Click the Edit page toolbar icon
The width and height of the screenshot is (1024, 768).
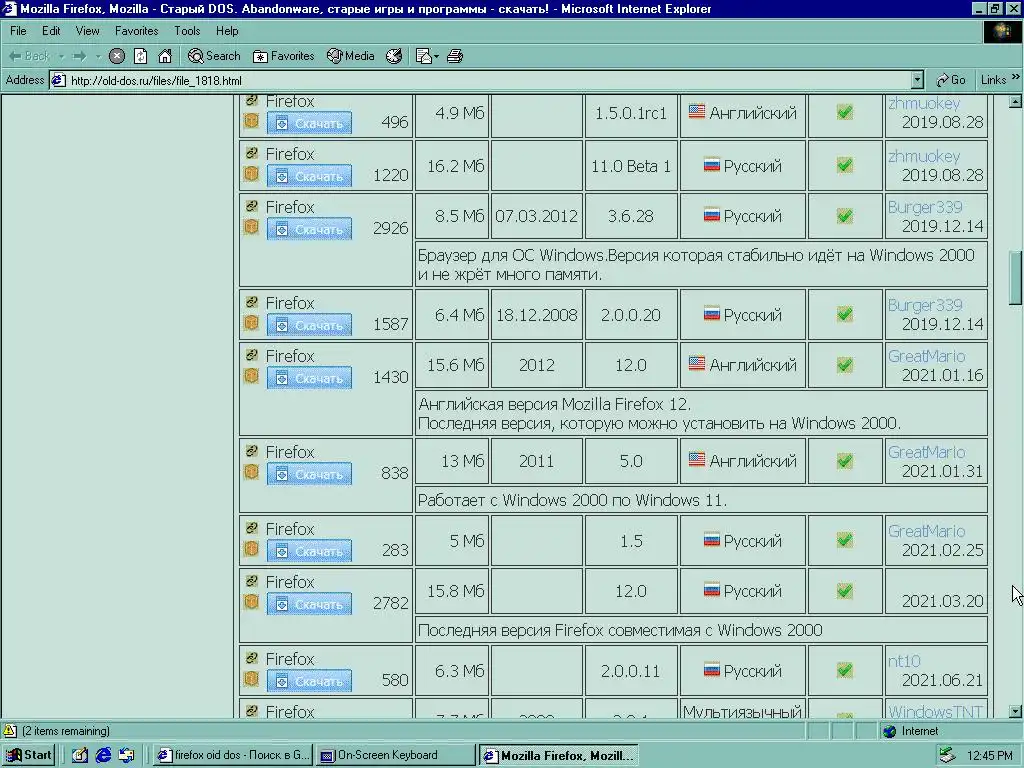point(423,56)
